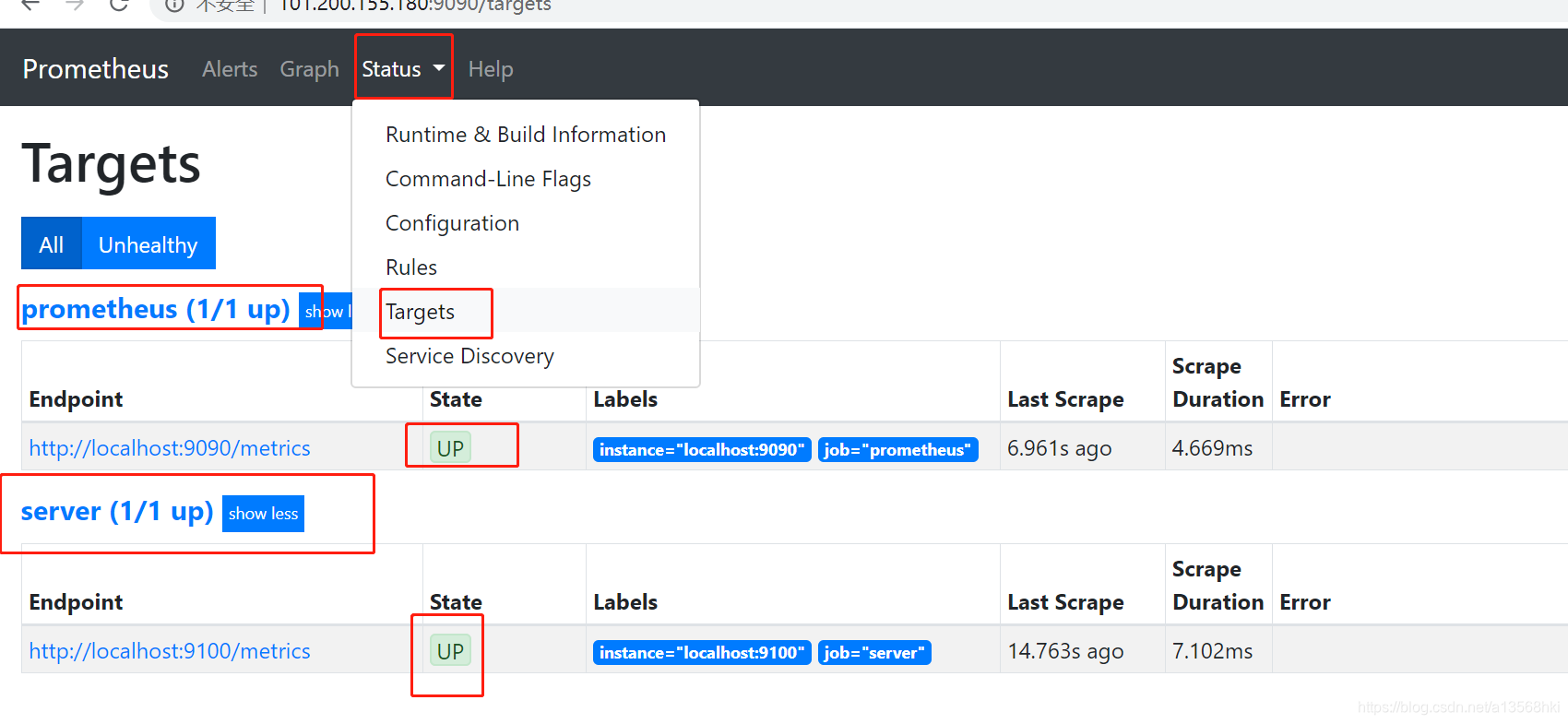Click instance="localhost:9090" label badge
The height and width of the screenshot is (724, 1568).
point(702,449)
